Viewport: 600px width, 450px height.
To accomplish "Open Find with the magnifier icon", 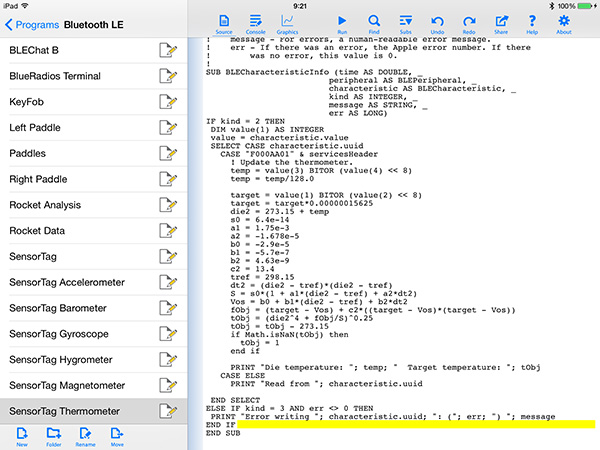I will click(x=374, y=24).
